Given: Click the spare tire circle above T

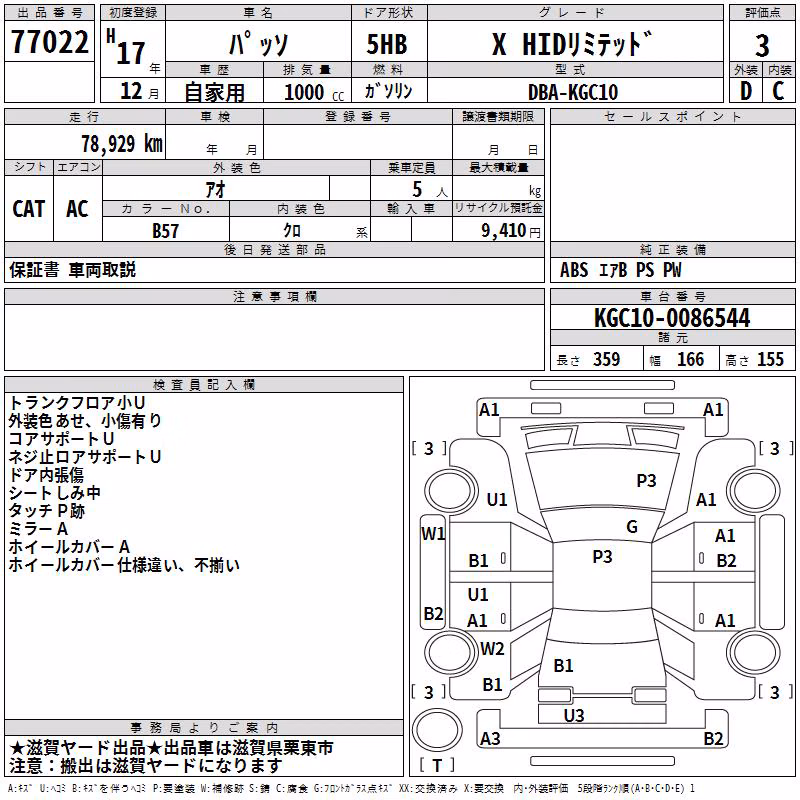Looking at the screenshot, I should [437, 730].
